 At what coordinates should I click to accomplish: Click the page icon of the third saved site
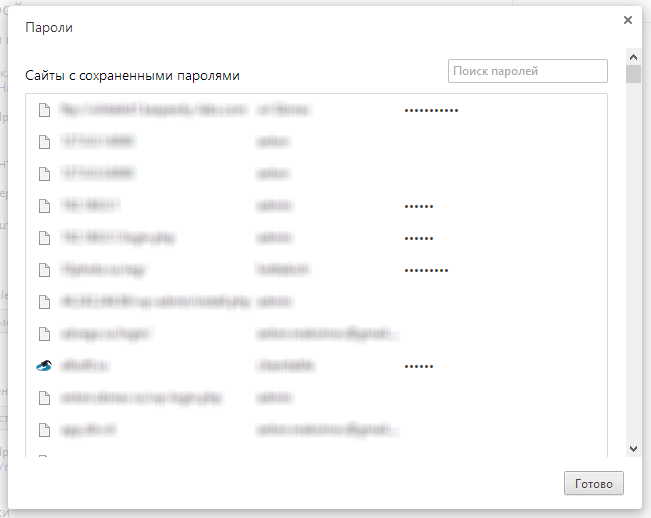(x=43, y=174)
